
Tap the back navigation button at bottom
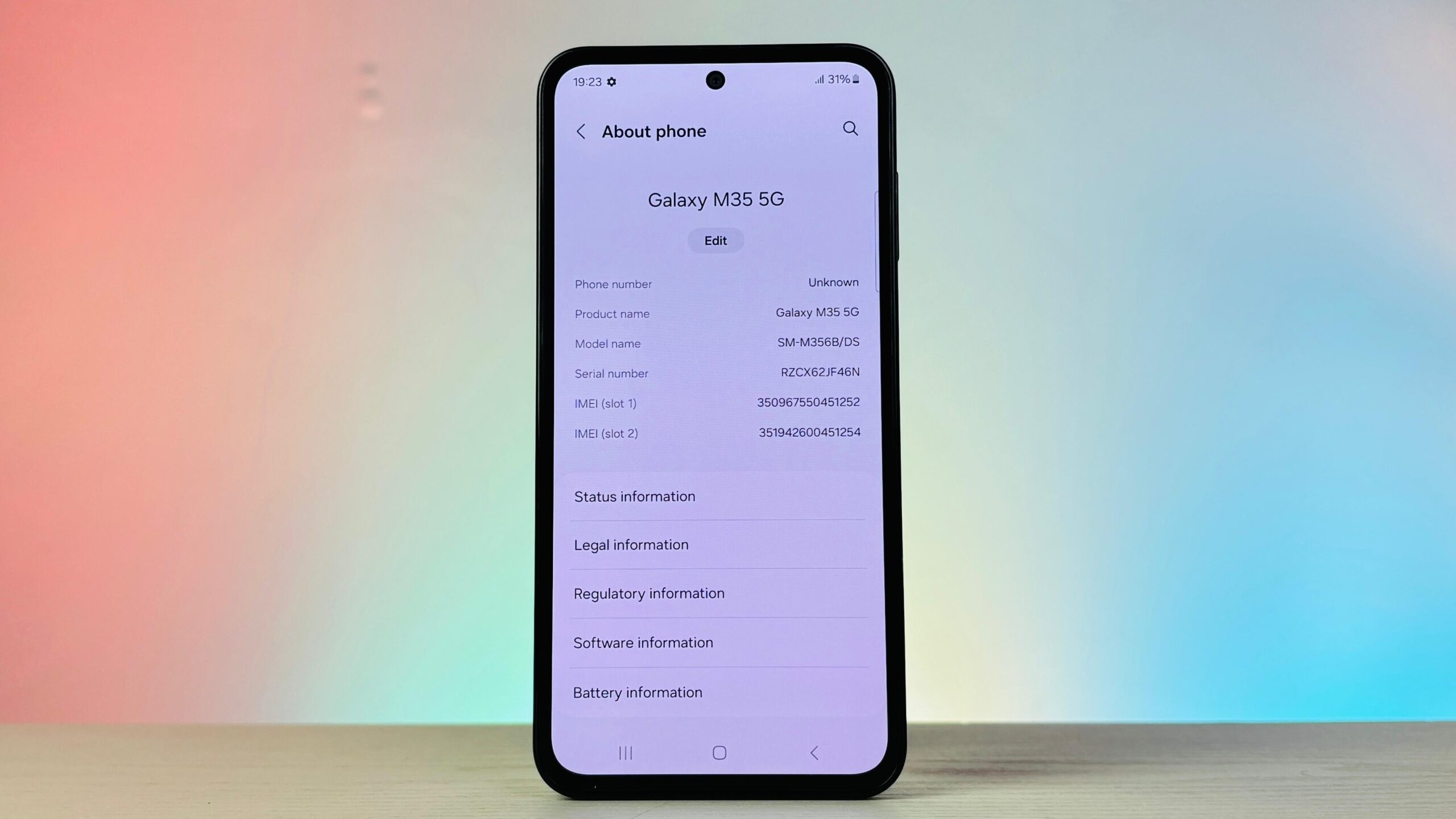815,753
